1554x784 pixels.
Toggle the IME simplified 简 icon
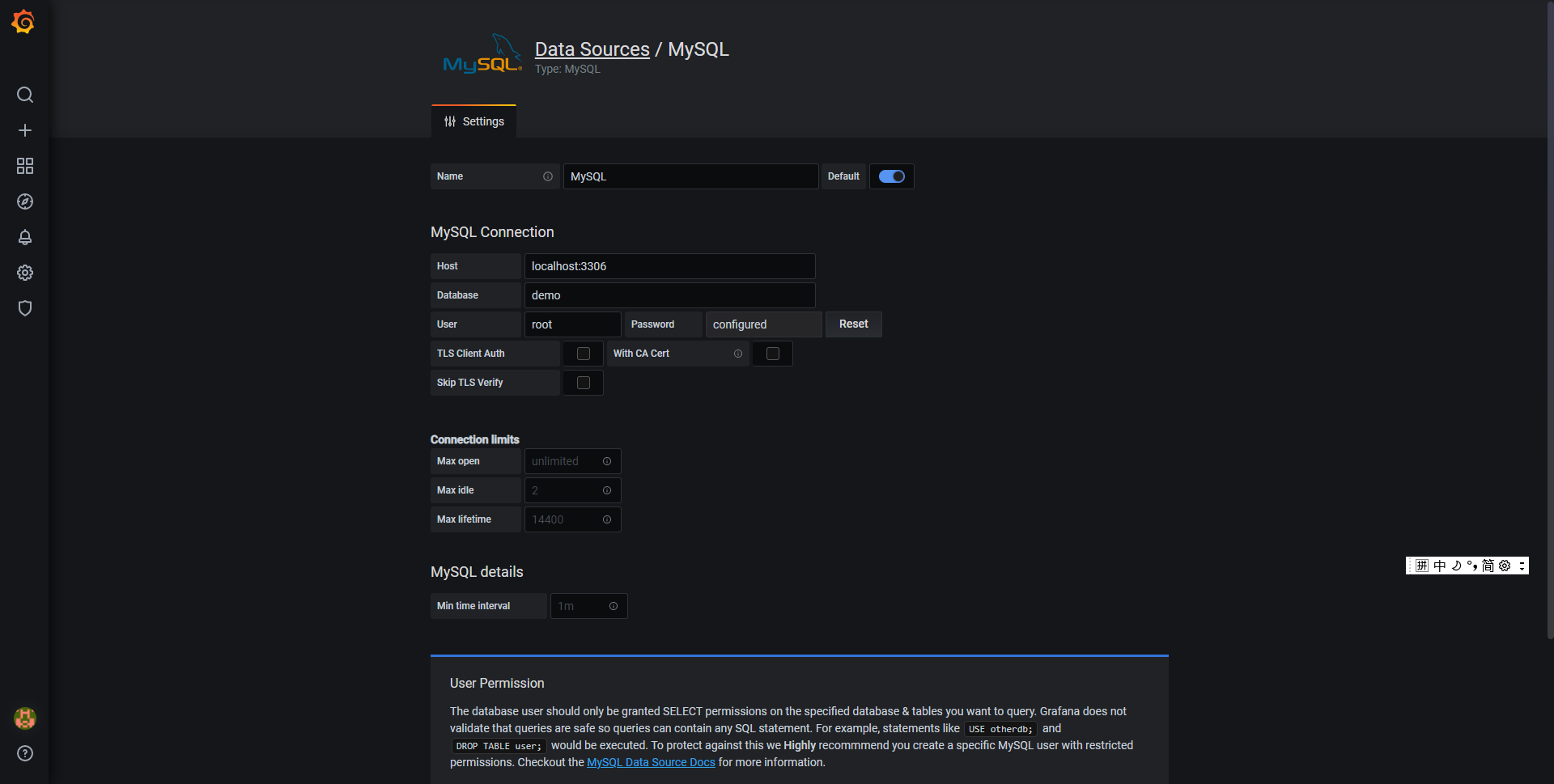click(x=1488, y=566)
